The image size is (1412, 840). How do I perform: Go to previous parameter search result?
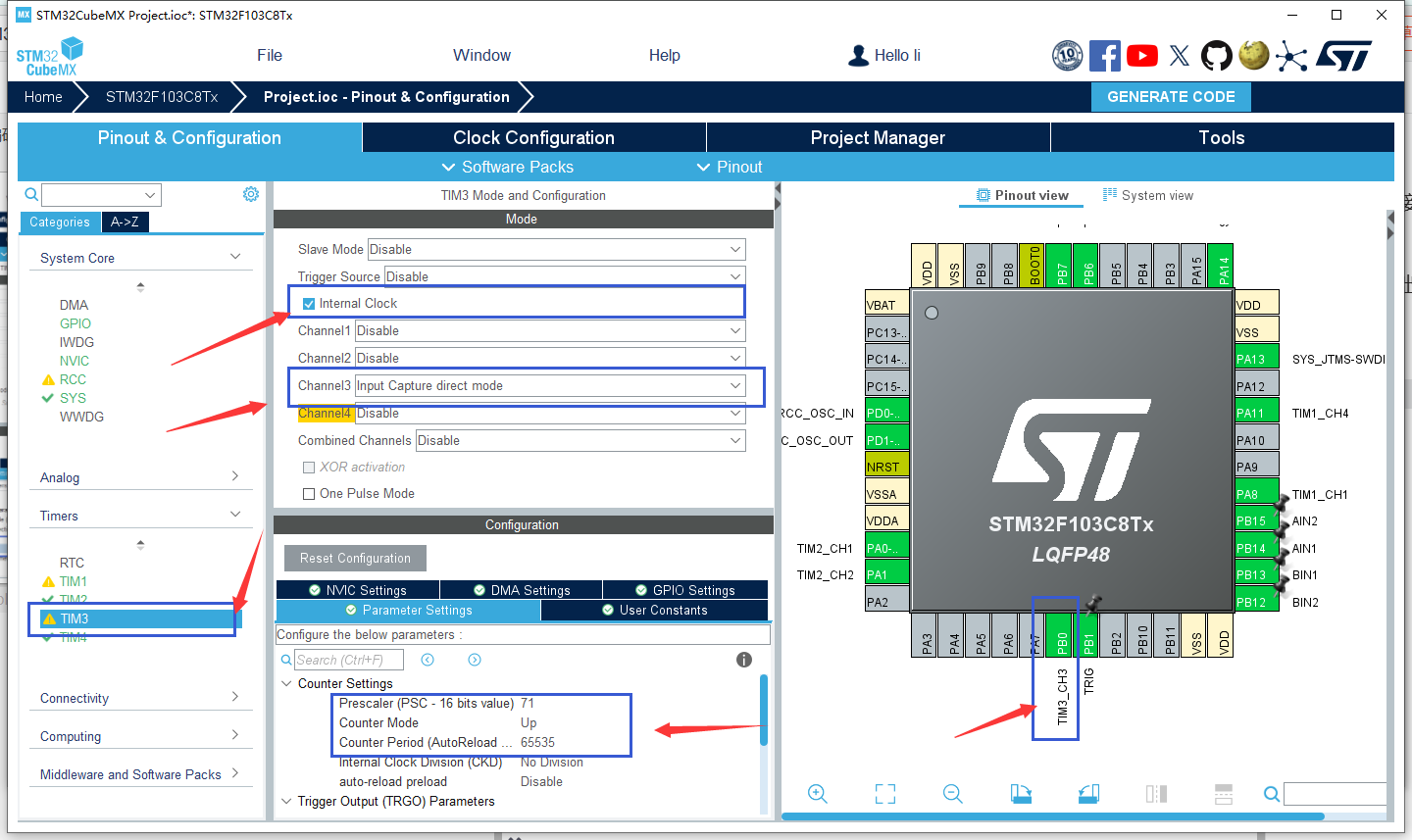pyautogui.click(x=428, y=660)
